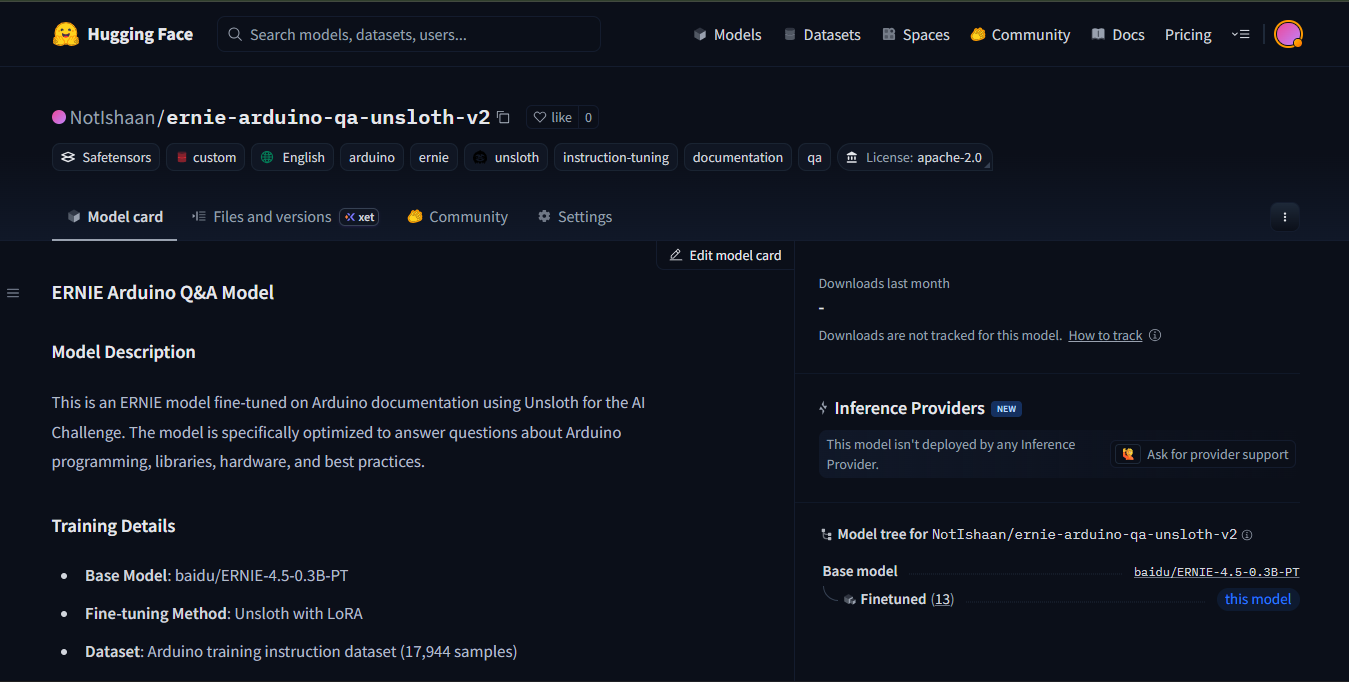Select the unsloth tag
The image size is (1349, 682).
pos(506,157)
